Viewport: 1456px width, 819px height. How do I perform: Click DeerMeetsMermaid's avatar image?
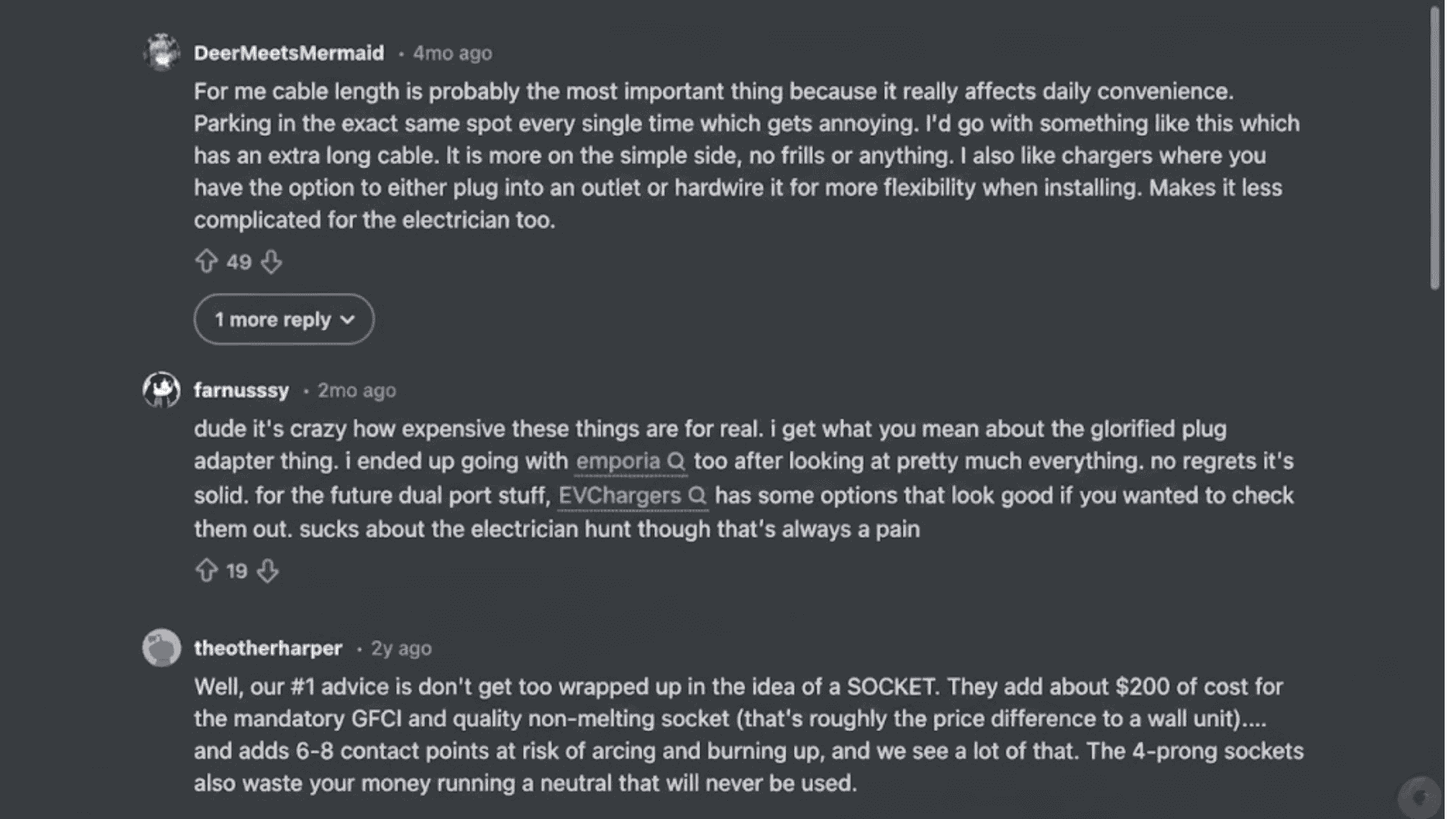point(162,52)
